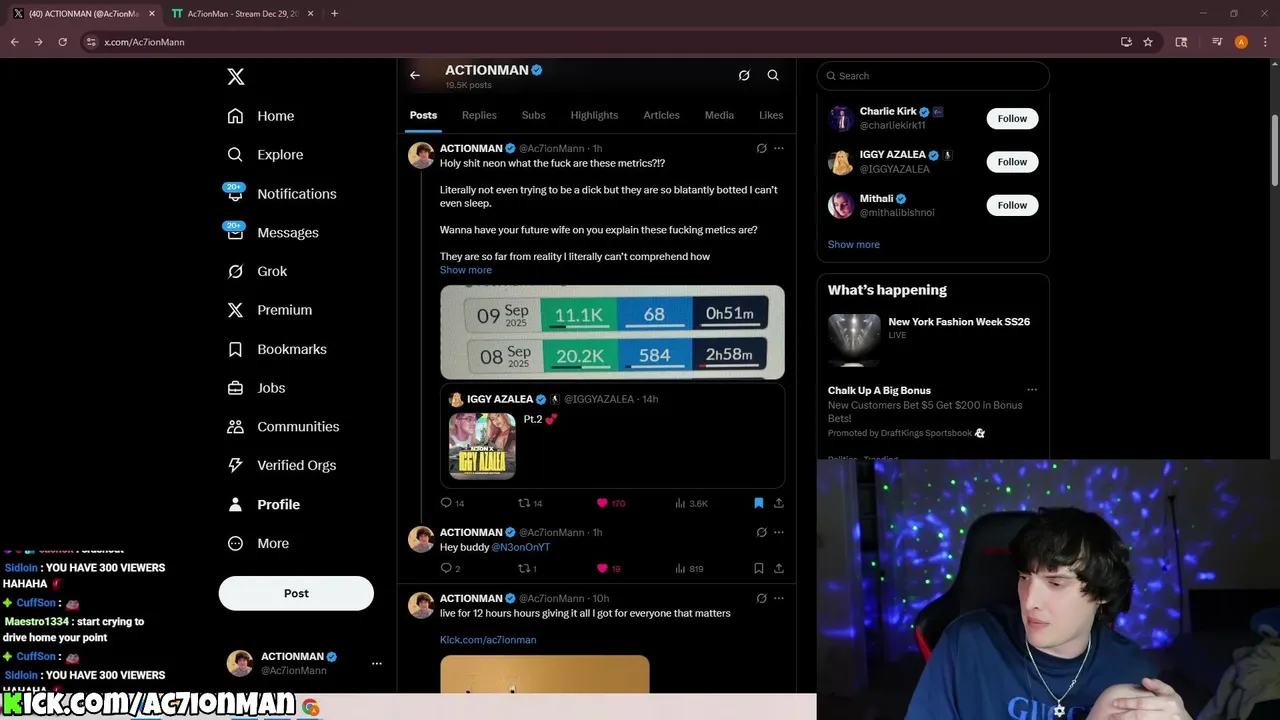Screen dimensions: 1280x720
Task: Switch to the Articles tab
Action: click(661, 115)
